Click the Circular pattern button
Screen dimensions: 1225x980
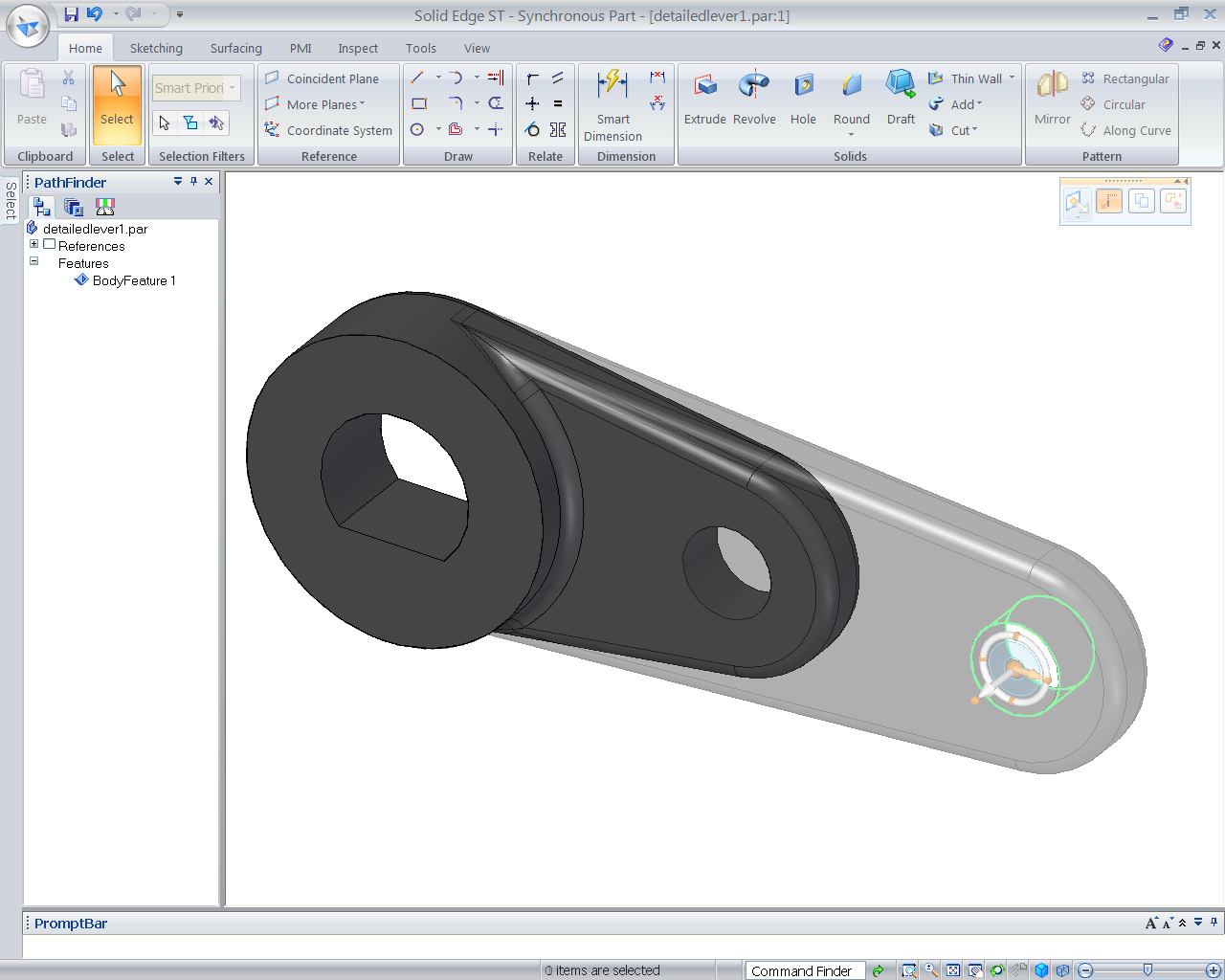coord(1113,104)
